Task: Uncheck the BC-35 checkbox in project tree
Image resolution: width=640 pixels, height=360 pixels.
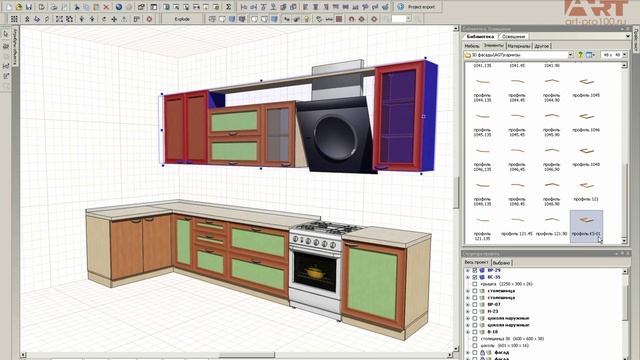Action: [475, 277]
